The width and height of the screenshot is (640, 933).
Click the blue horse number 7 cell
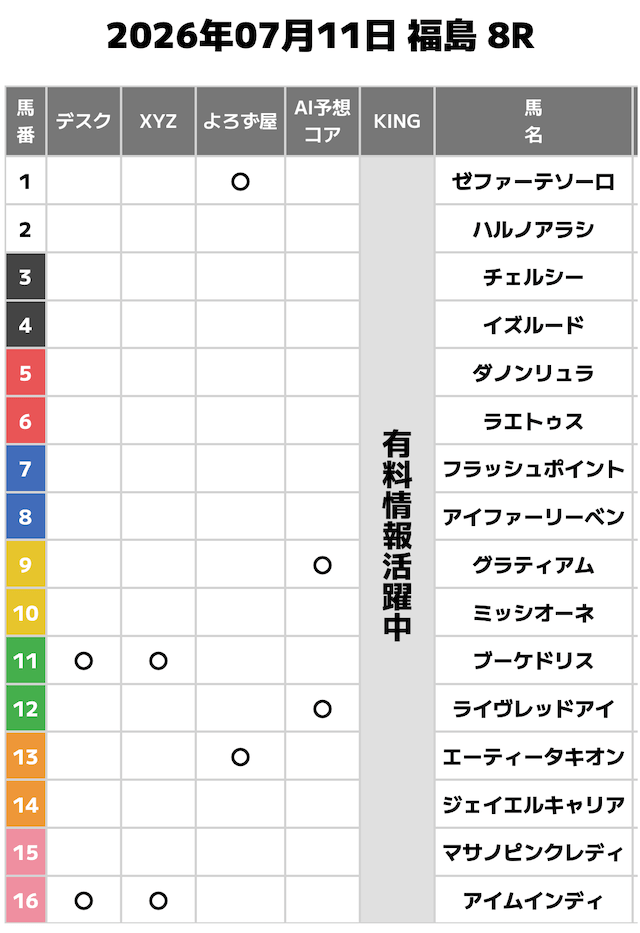point(26,469)
